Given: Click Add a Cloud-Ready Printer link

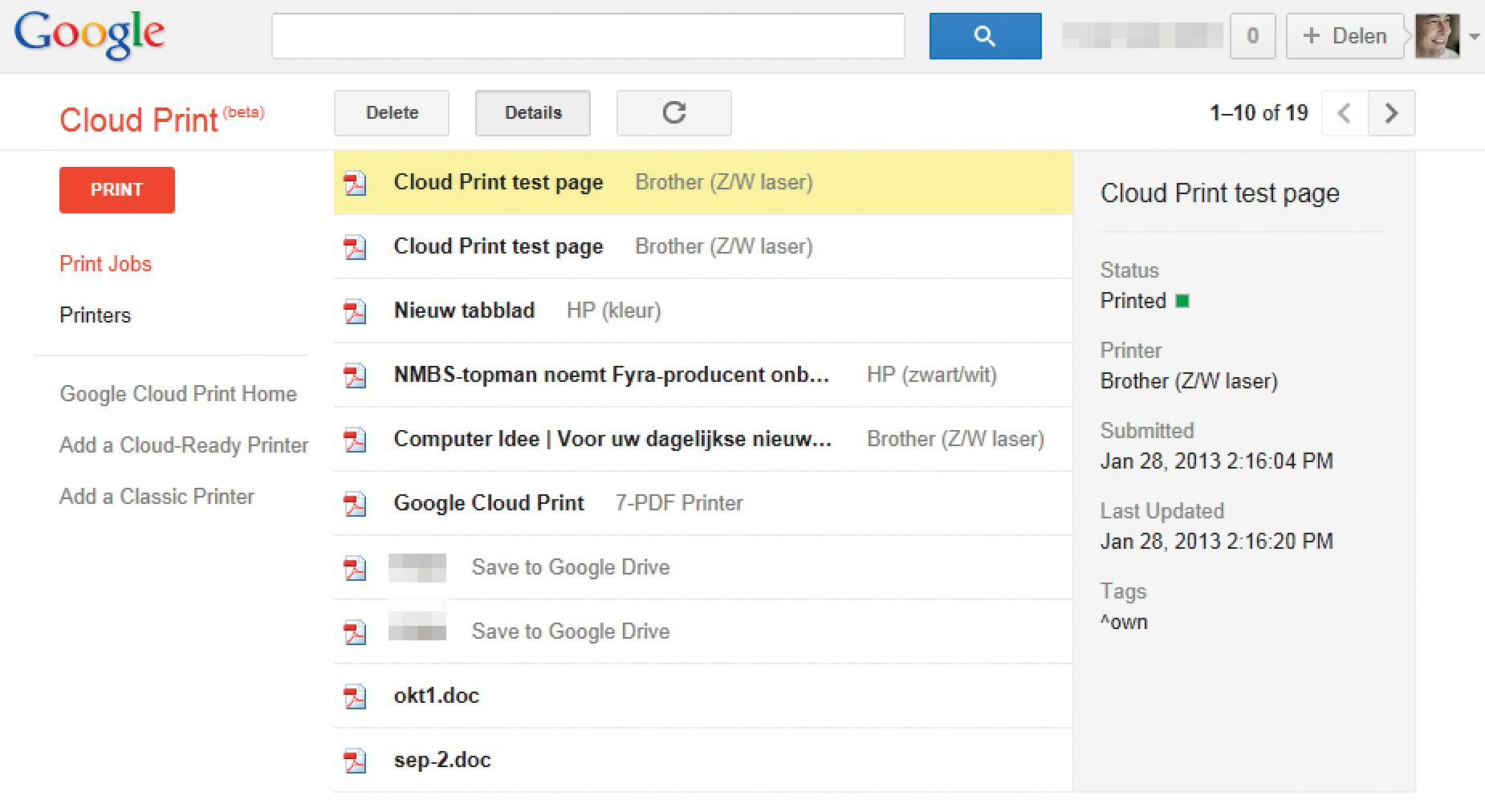Looking at the screenshot, I should [184, 445].
